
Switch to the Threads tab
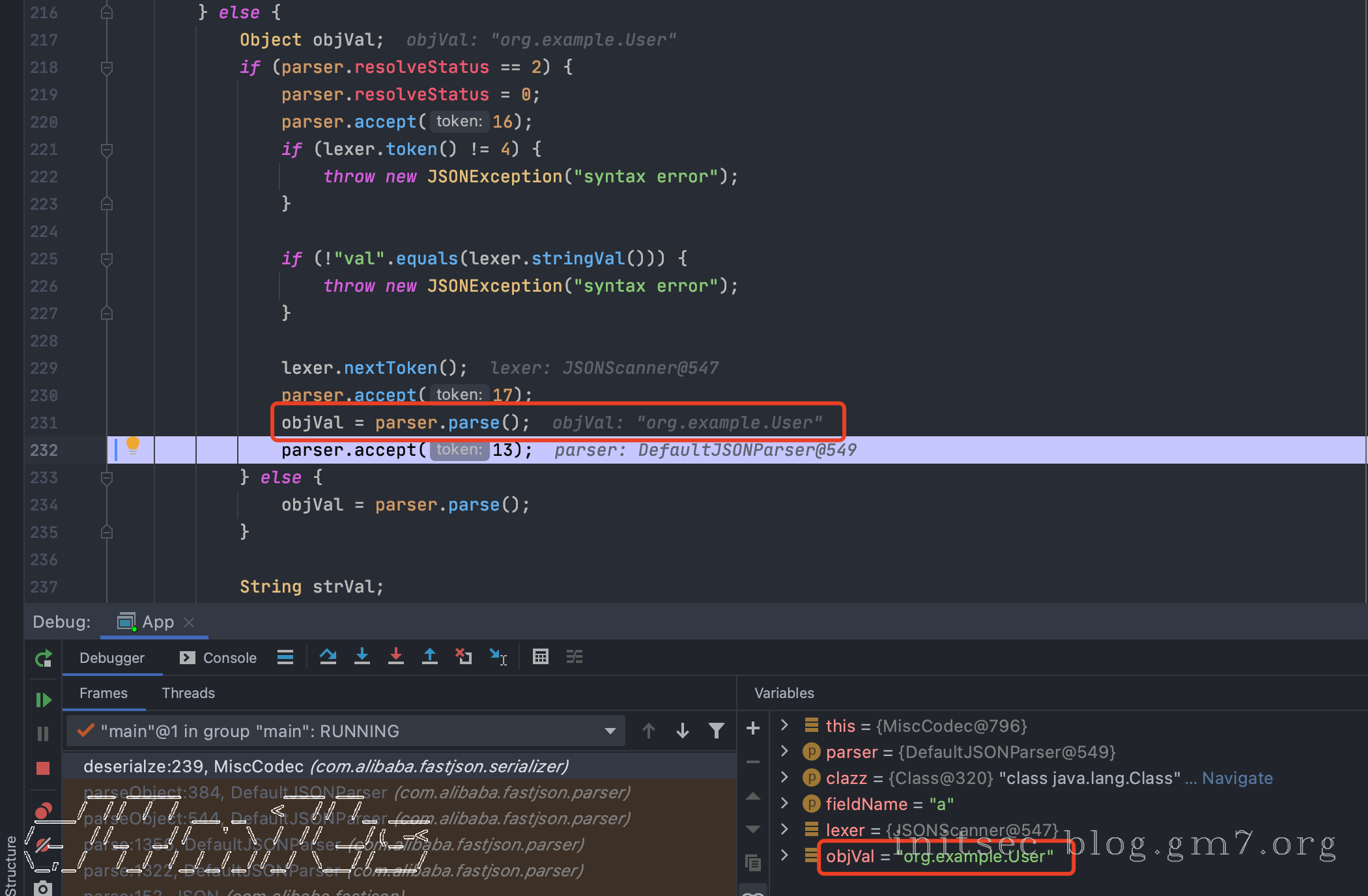coord(188,693)
